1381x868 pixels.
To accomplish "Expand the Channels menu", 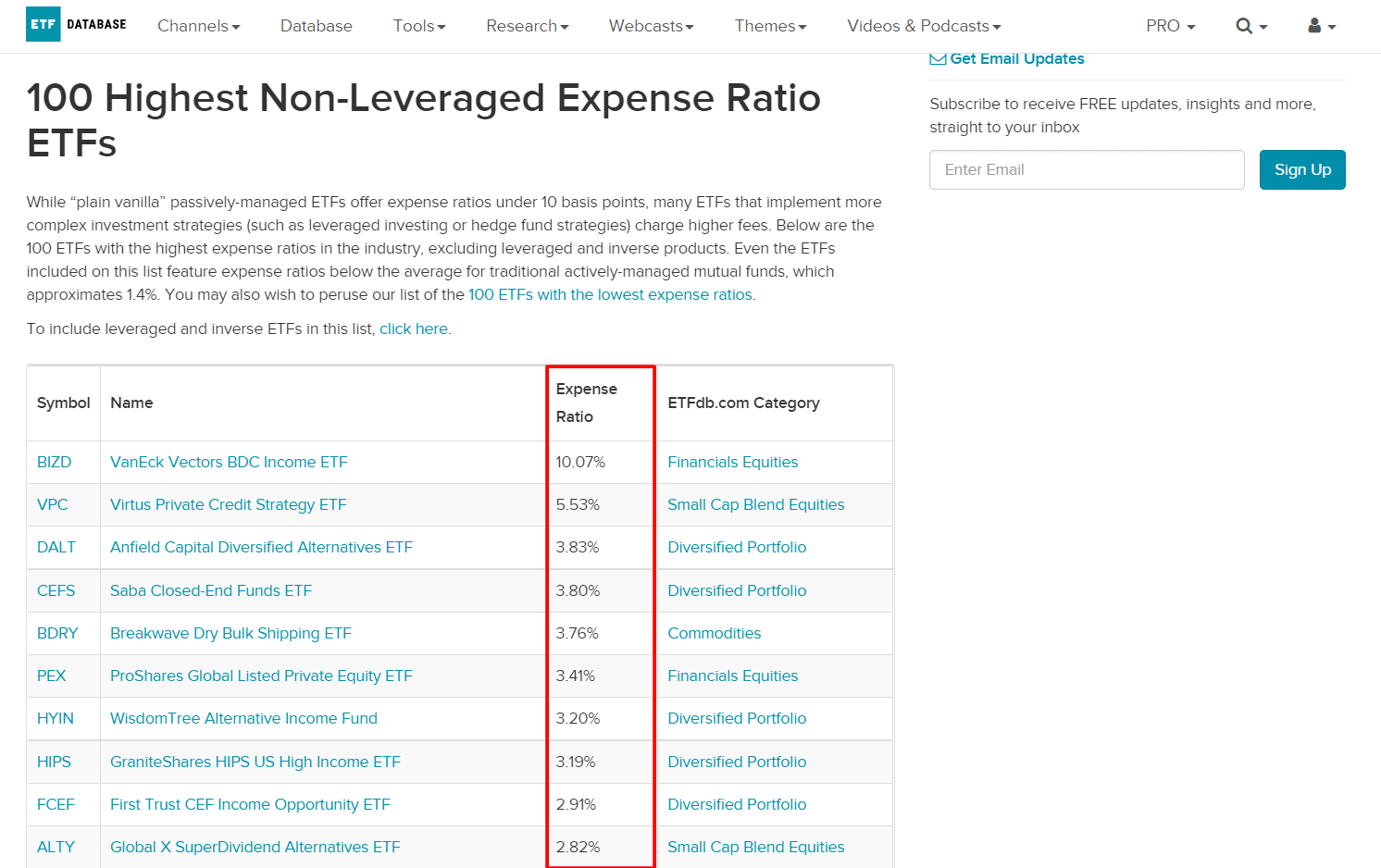I will (x=199, y=26).
